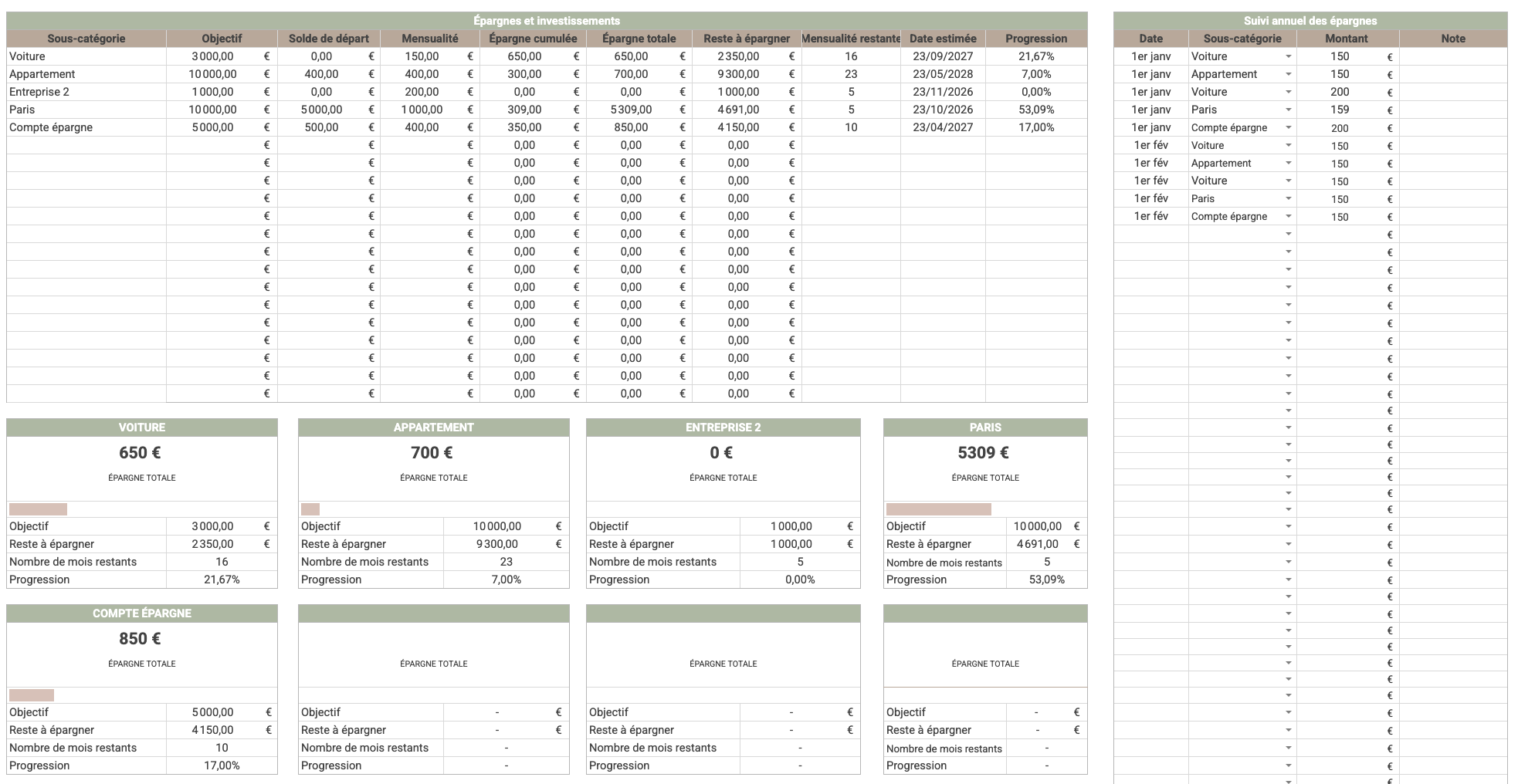Select the '500,00' solde de départ cell
Screen dimensions: 1518x784
329,127
